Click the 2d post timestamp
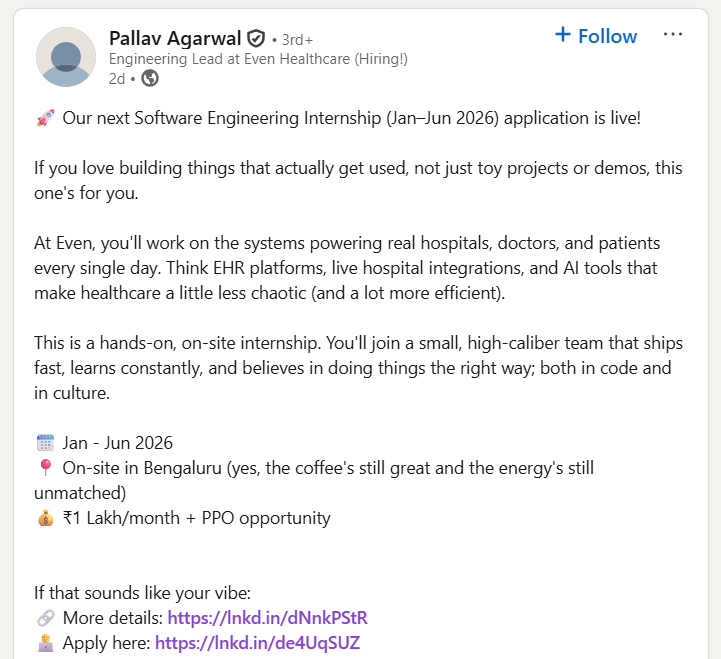The image size is (721, 659). coord(117,78)
